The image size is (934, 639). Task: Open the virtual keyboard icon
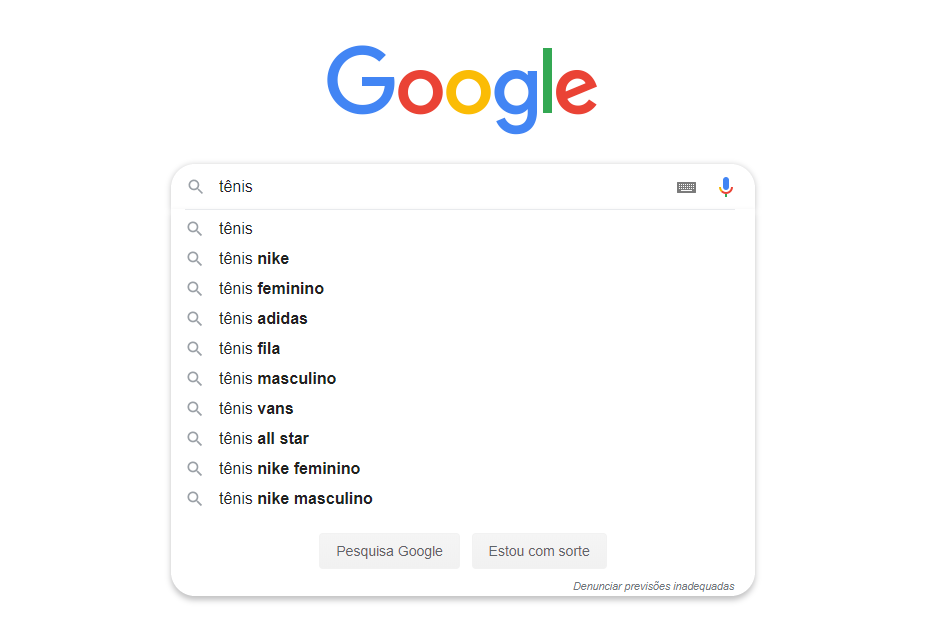686,186
